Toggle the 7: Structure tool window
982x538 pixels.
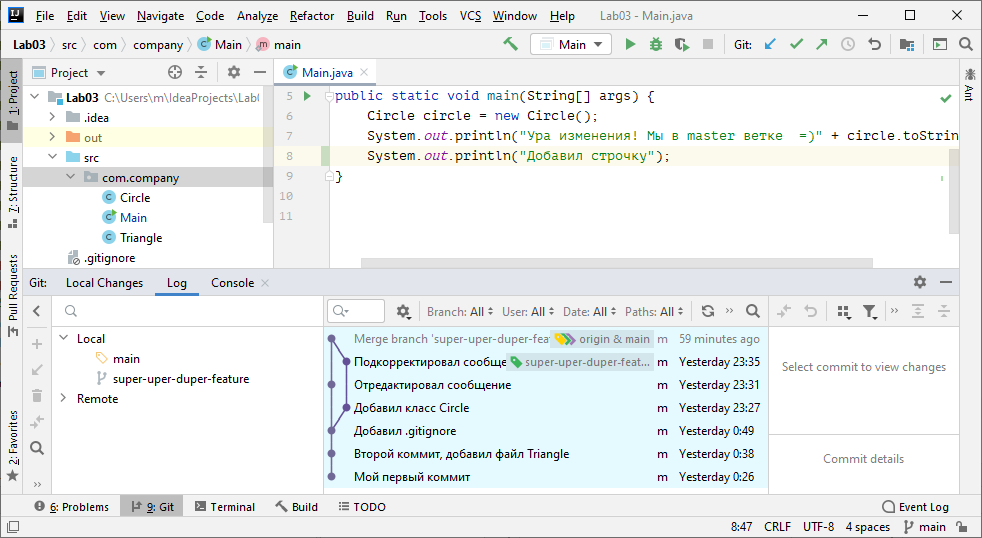click(13, 193)
